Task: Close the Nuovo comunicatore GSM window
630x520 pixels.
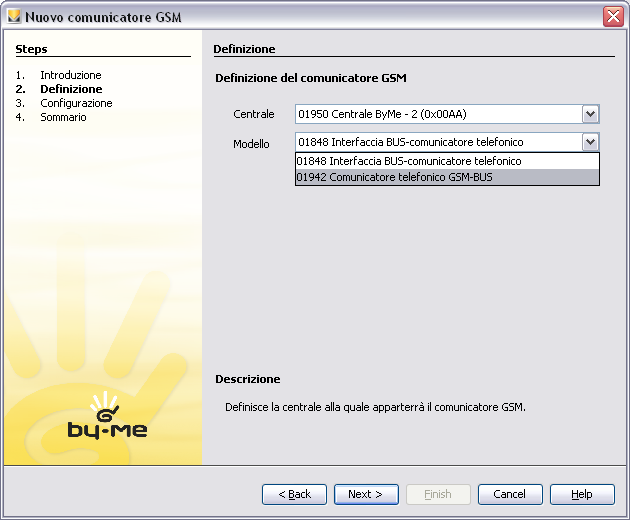Action: (x=613, y=17)
